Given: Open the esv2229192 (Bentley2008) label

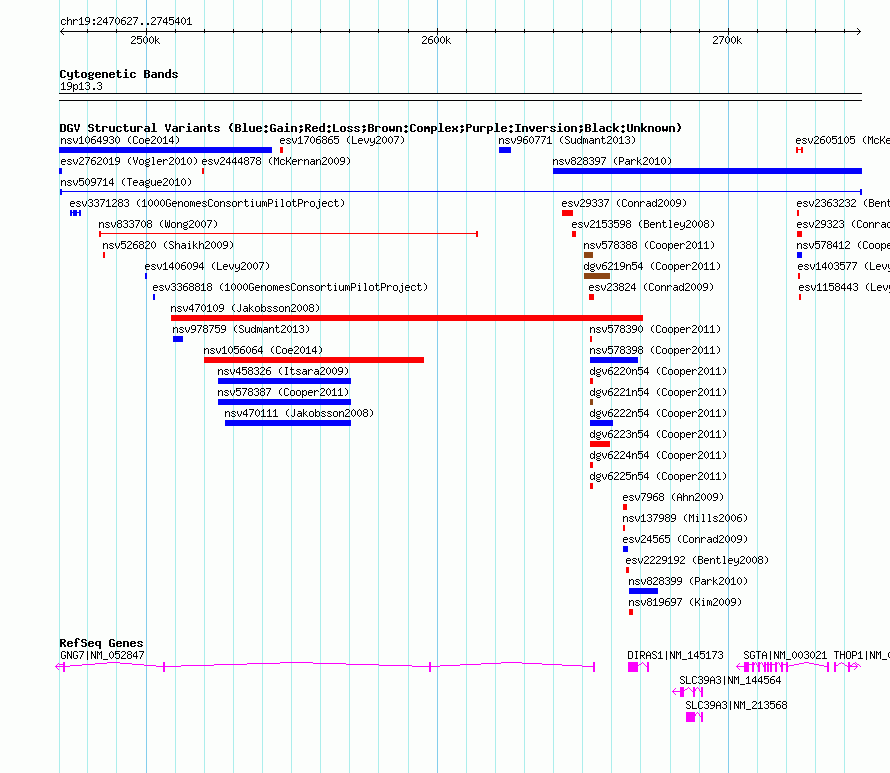Looking at the screenshot, I should pos(697,560).
